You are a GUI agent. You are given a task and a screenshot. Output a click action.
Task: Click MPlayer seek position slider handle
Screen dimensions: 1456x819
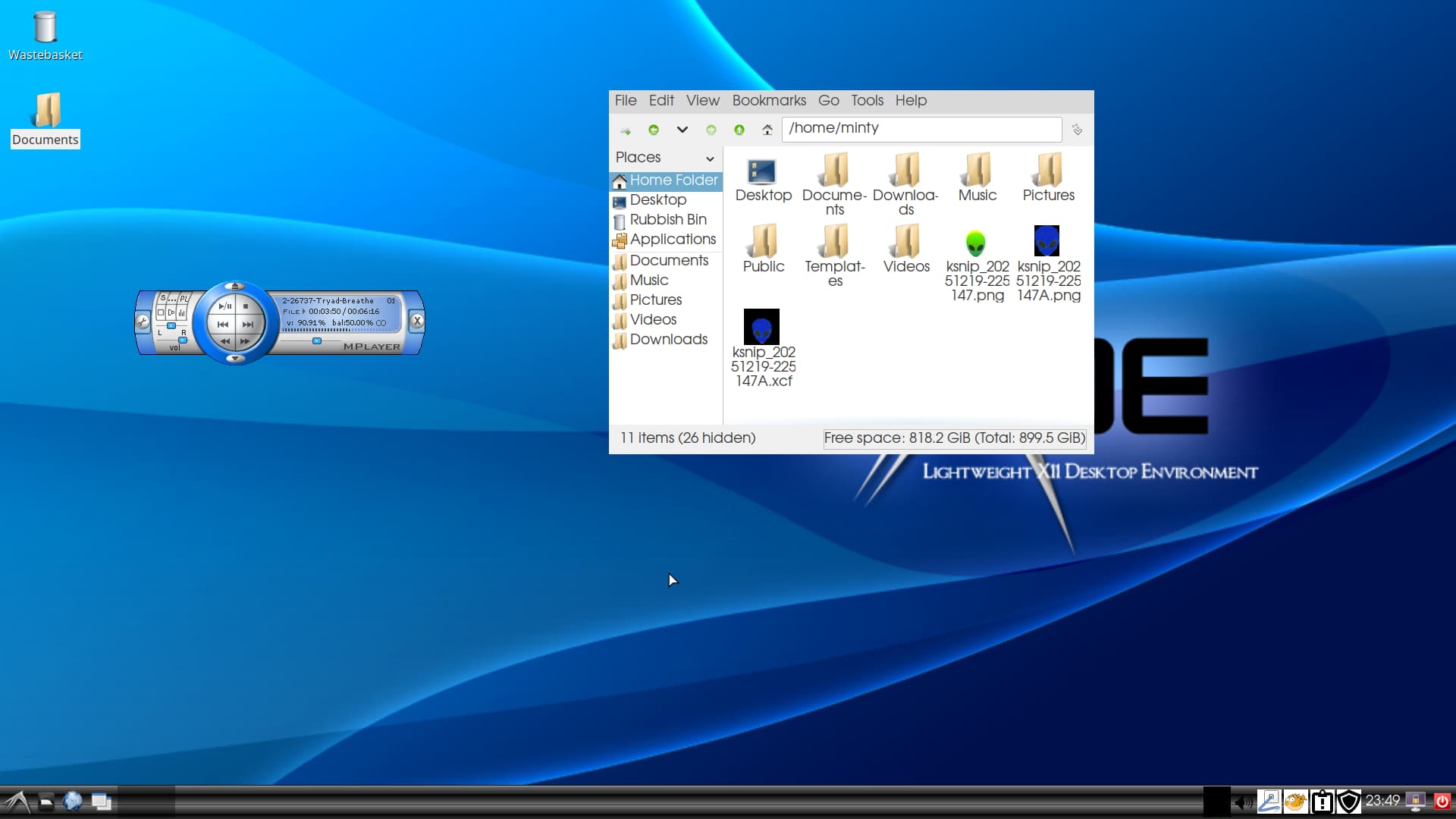(x=317, y=341)
